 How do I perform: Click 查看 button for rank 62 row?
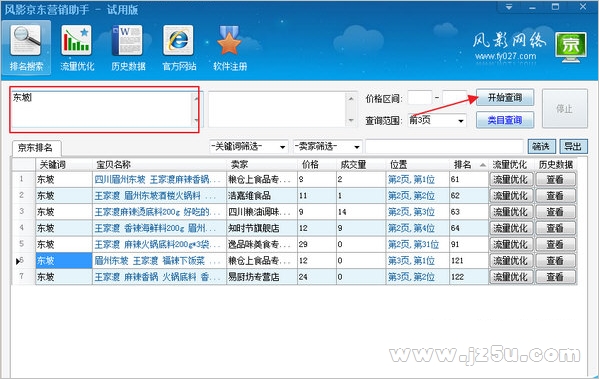(x=555, y=196)
